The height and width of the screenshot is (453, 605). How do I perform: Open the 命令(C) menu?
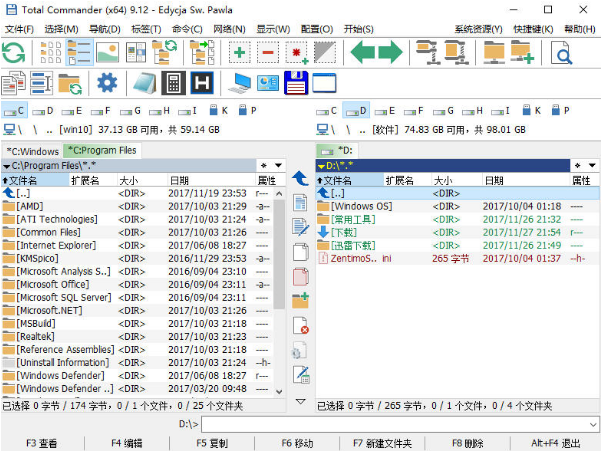pos(187,29)
